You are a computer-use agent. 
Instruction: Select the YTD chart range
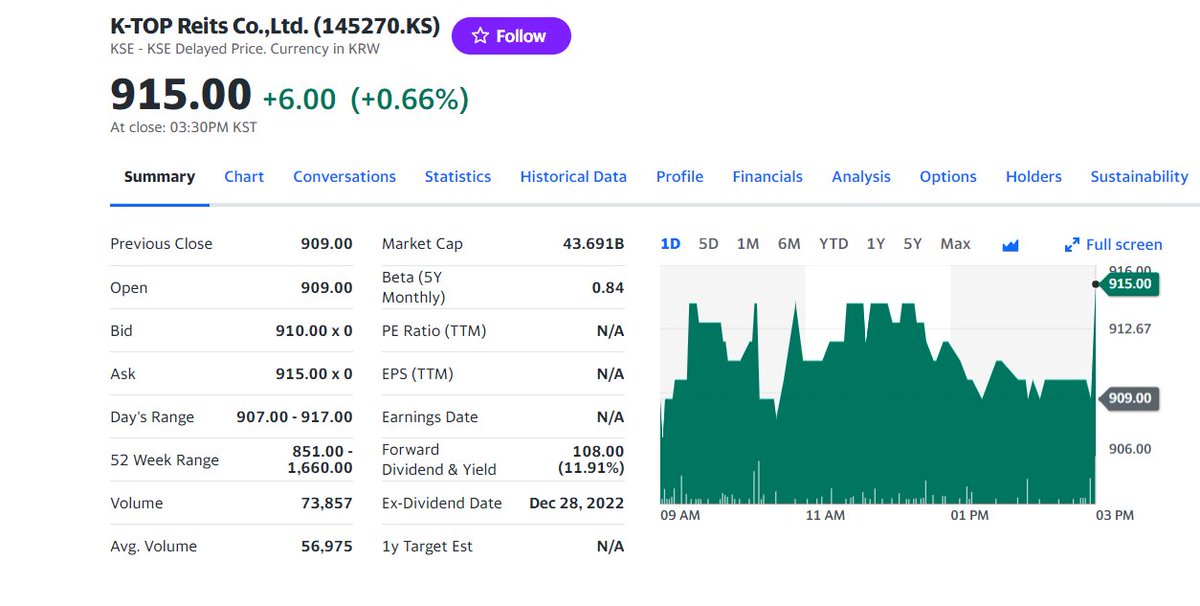click(833, 244)
